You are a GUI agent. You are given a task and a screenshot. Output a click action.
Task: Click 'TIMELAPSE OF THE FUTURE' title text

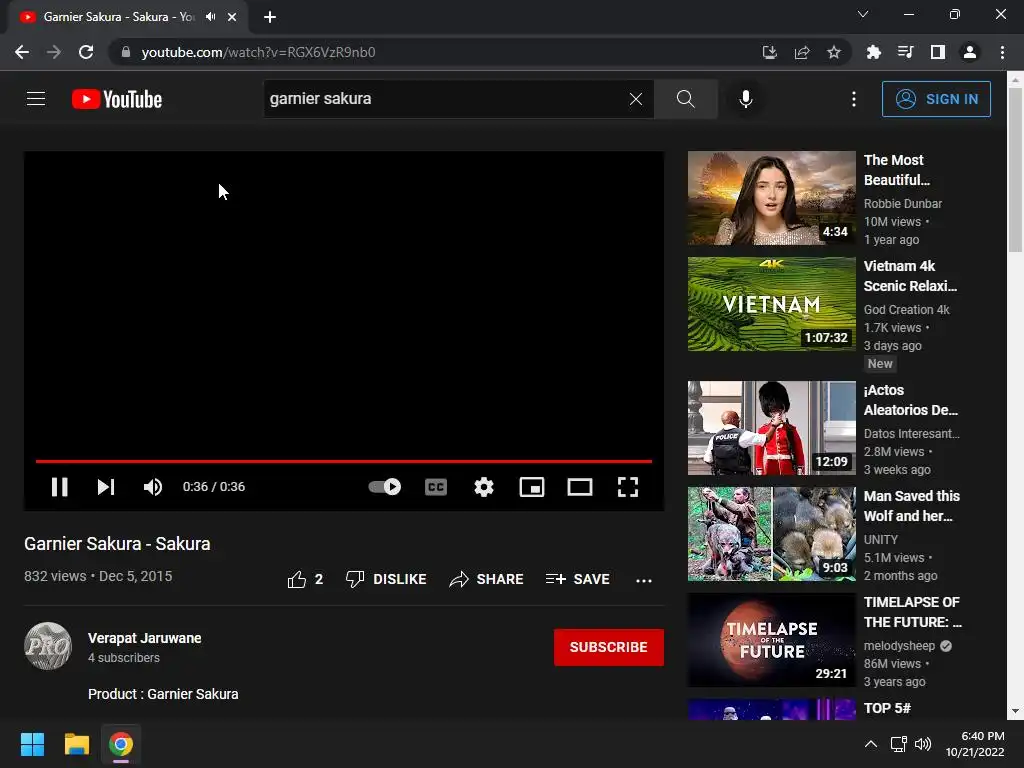pyautogui.click(x=912, y=612)
